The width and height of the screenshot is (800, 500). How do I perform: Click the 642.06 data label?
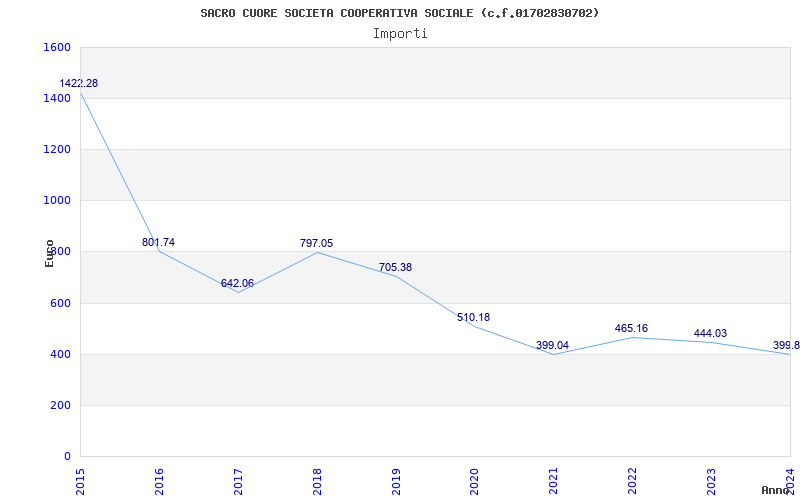click(x=237, y=284)
